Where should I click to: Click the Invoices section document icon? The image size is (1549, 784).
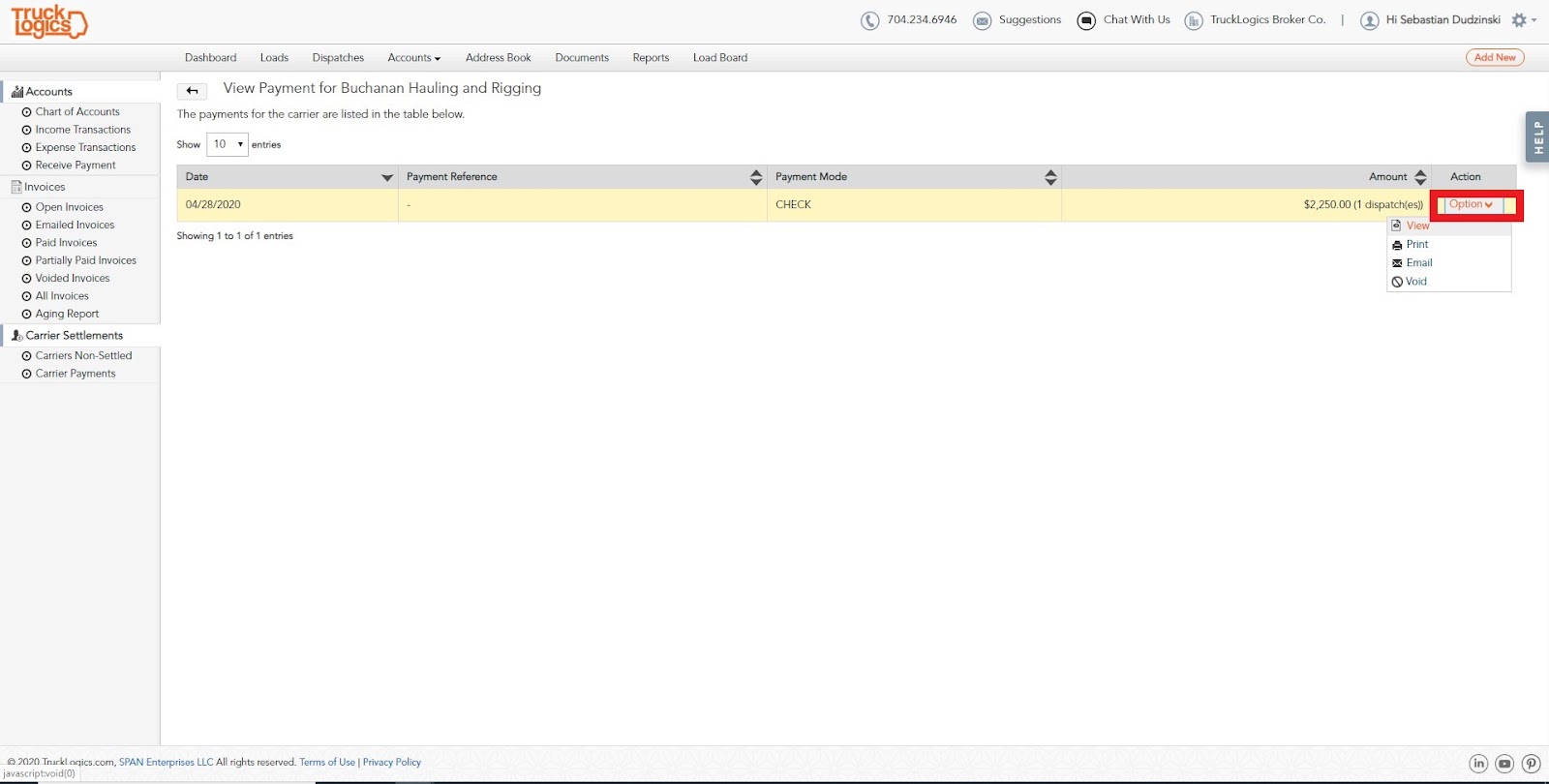tap(16, 187)
